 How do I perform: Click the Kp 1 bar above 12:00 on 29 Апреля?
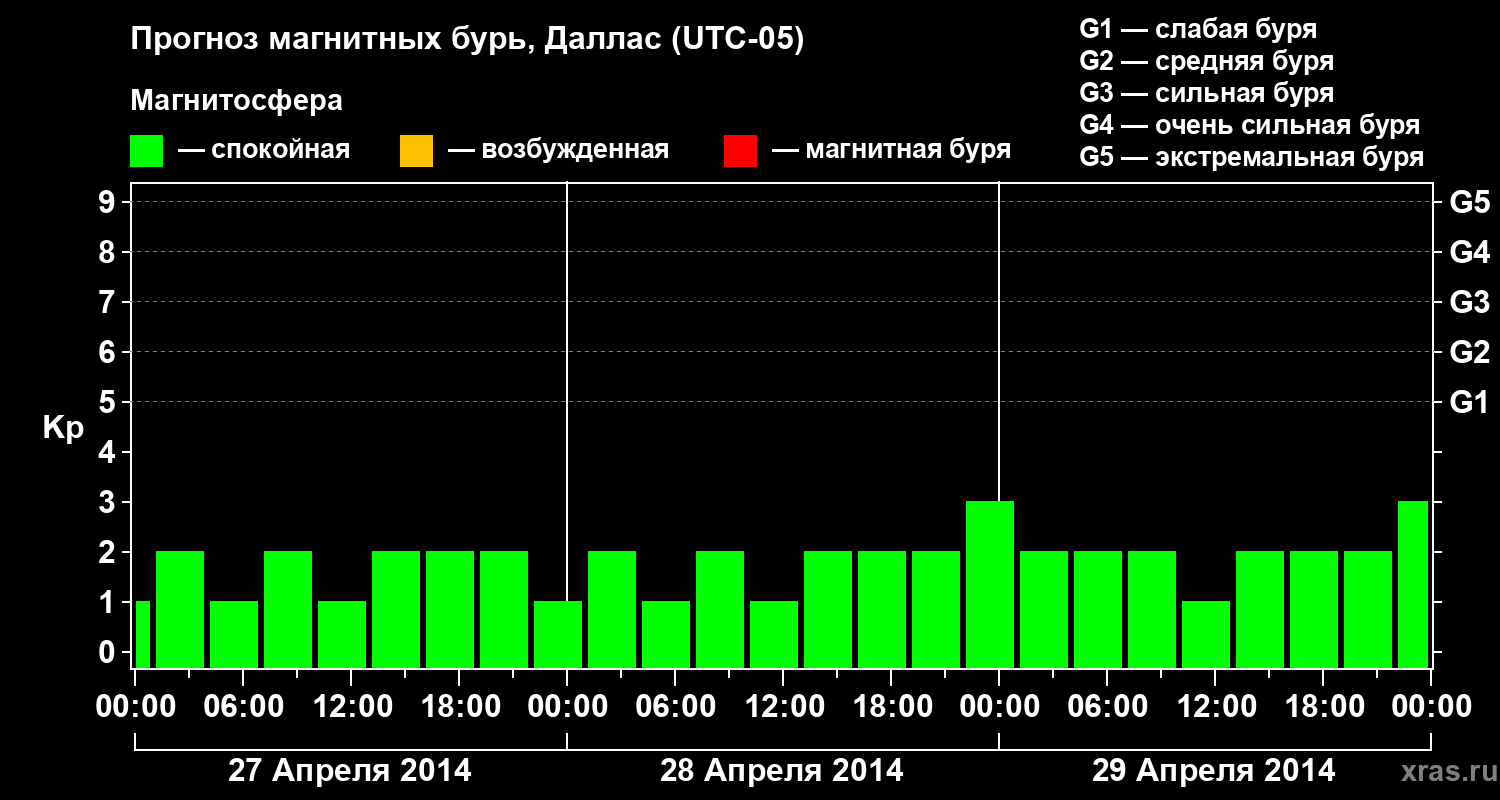pyautogui.click(x=1206, y=634)
